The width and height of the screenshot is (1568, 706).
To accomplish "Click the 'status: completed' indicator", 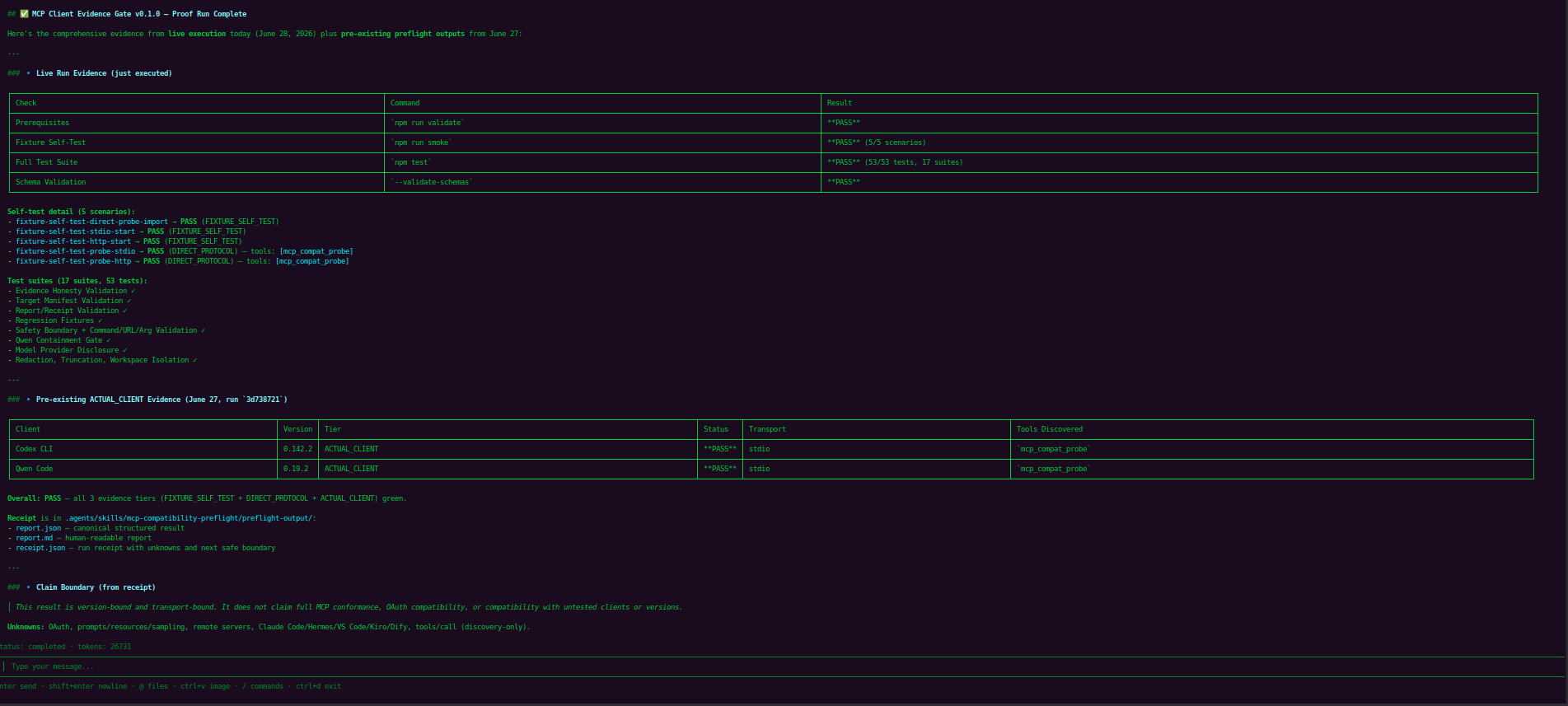I will (32, 647).
